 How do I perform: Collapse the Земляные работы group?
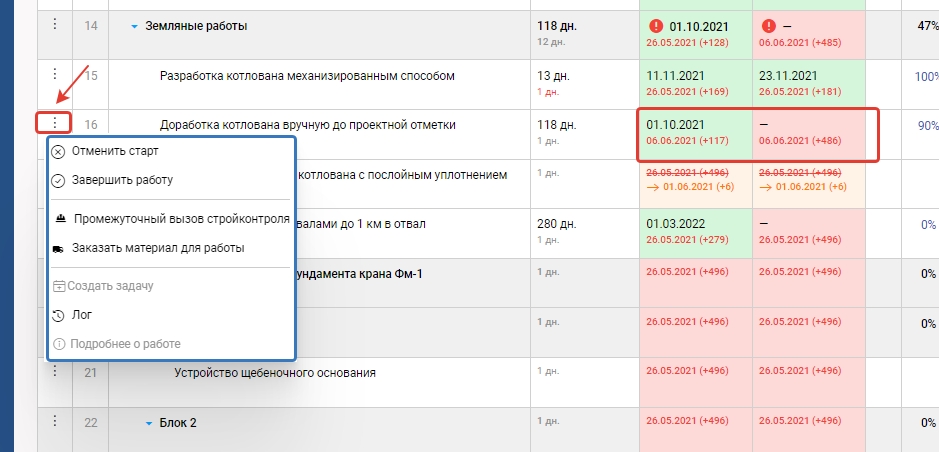134,27
